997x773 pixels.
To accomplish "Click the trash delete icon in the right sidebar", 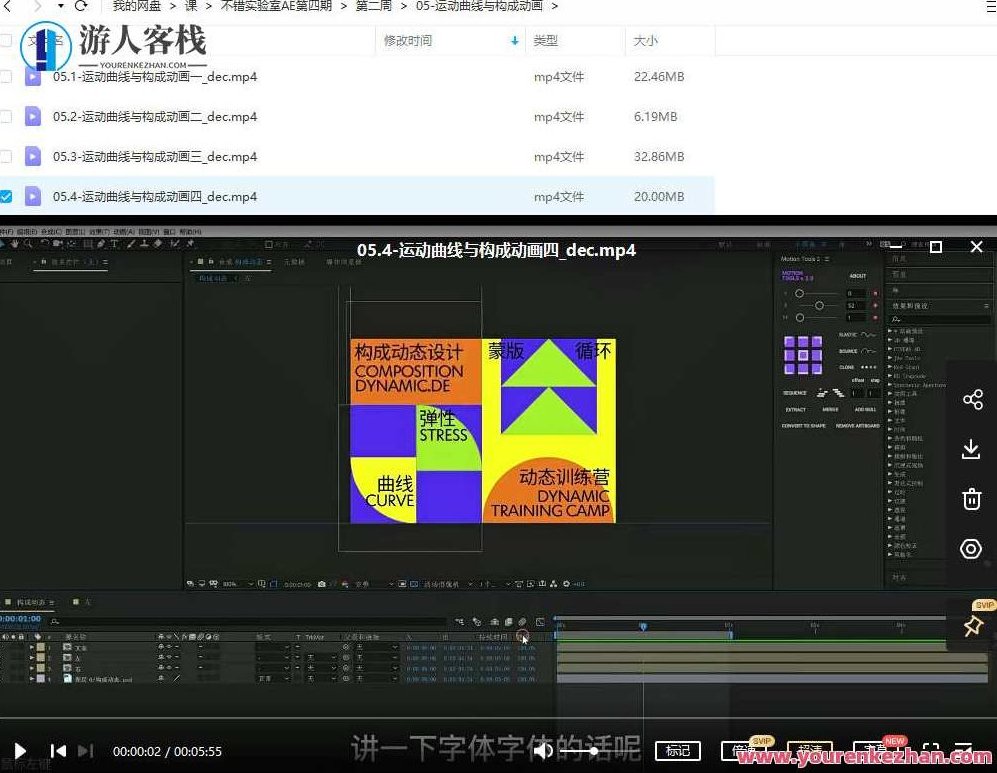I will pyautogui.click(x=971, y=498).
